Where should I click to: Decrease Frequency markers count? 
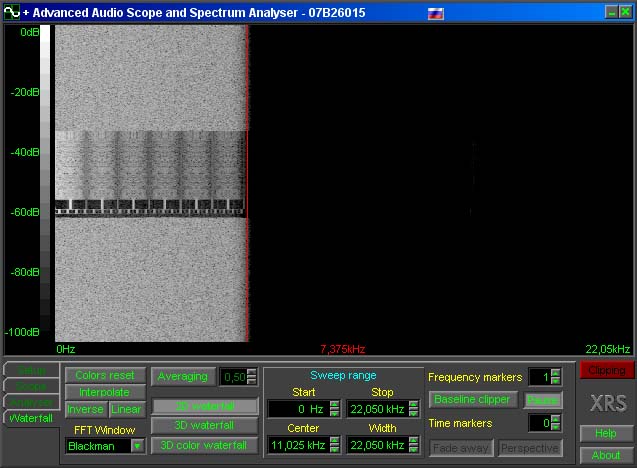click(x=556, y=381)
